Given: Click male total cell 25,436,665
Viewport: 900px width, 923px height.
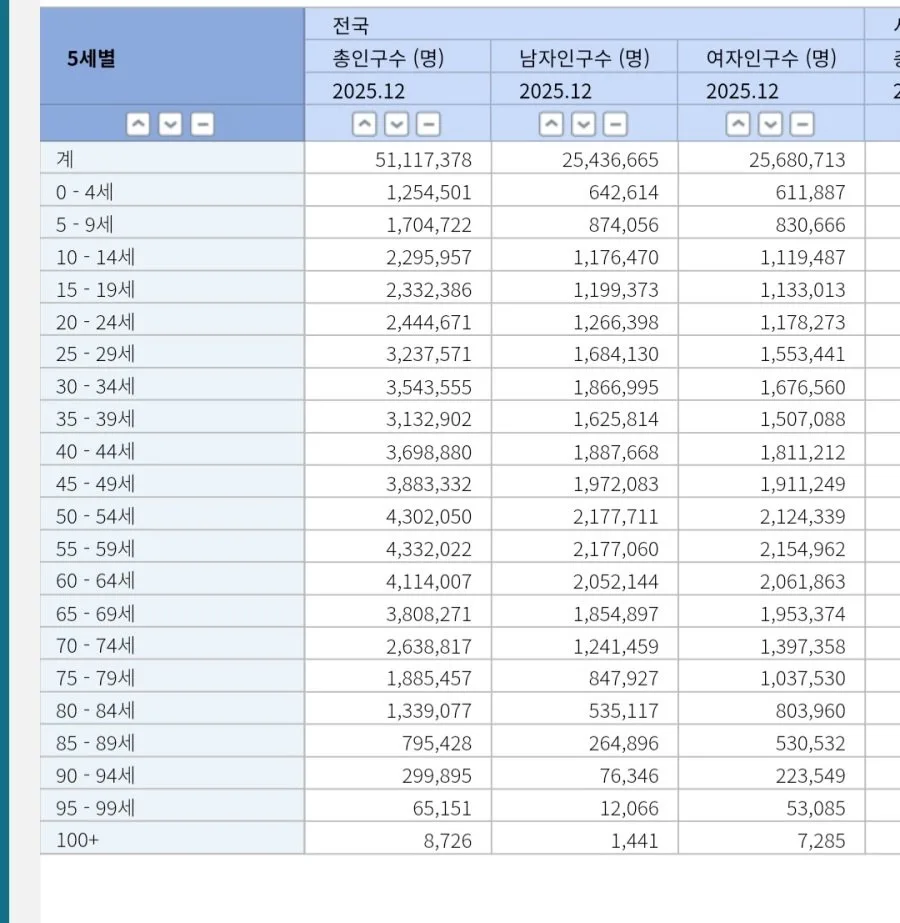Looking at the screenshot, I should [584, 158].
